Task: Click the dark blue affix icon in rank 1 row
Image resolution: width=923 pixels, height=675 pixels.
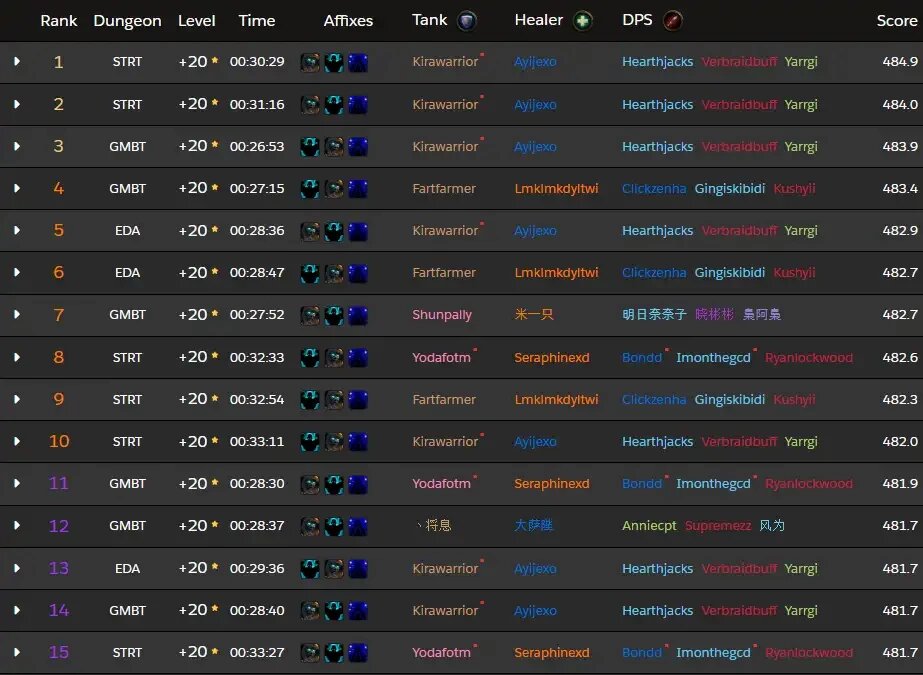Action: click(357, 62)
